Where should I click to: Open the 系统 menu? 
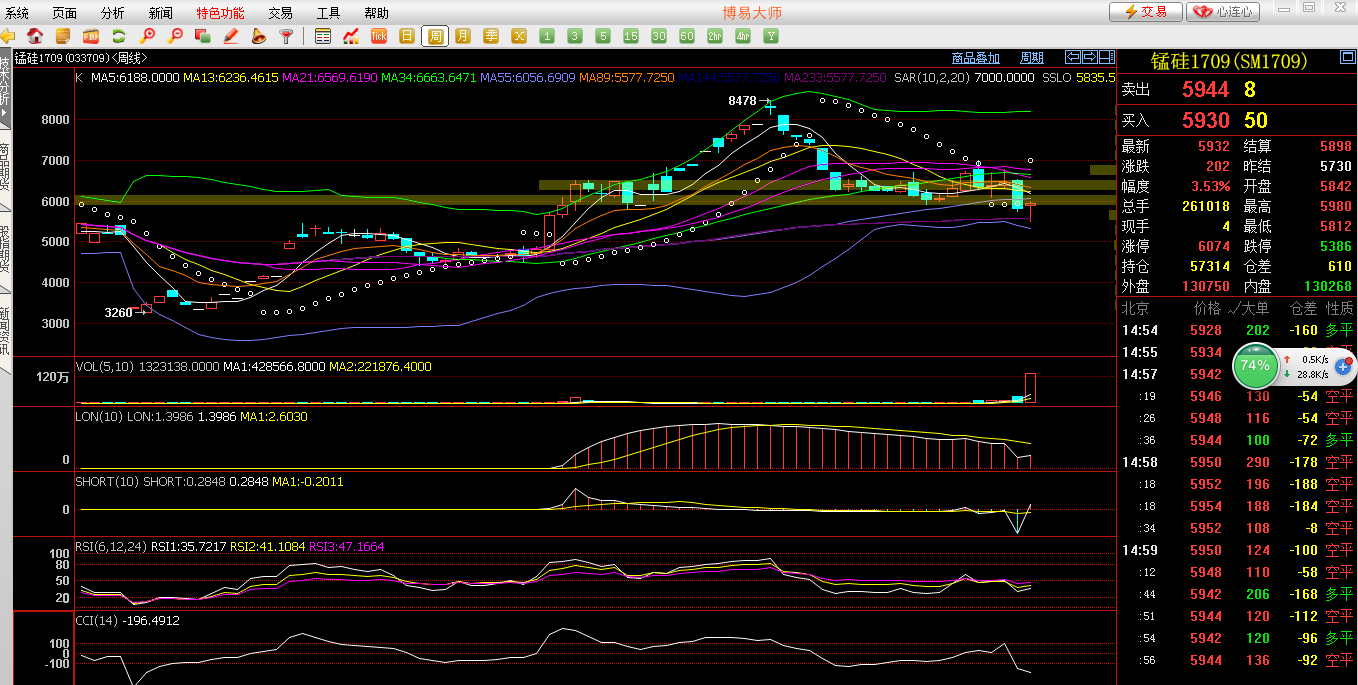(x=17, y=13)
